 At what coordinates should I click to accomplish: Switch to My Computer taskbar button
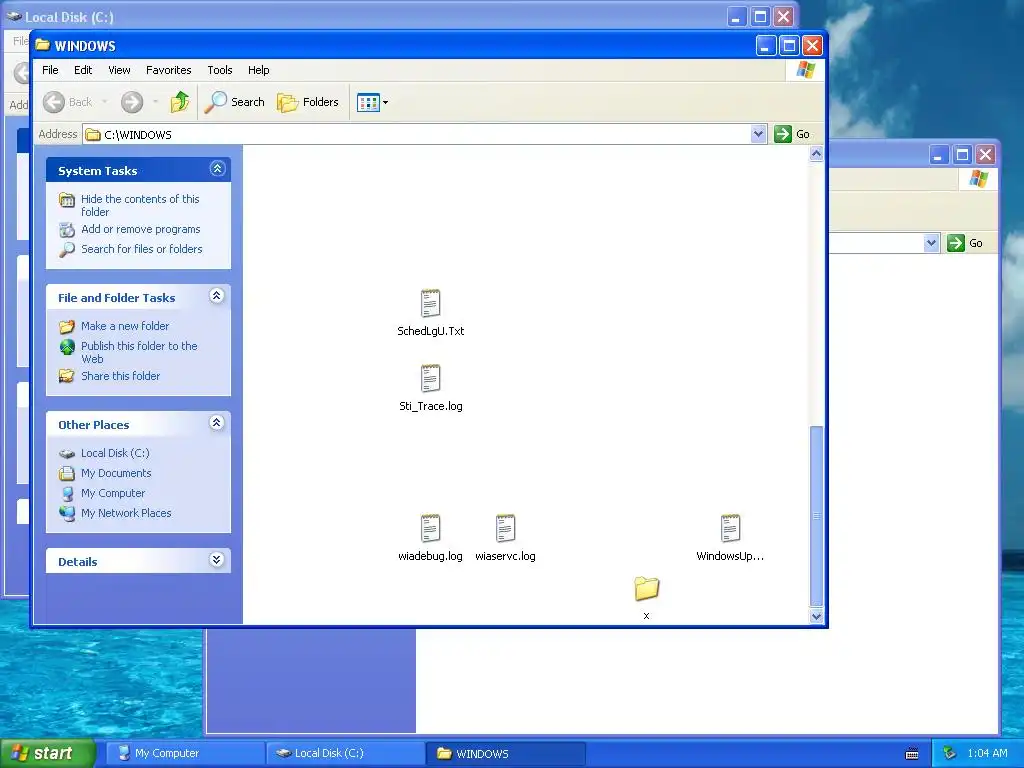pyautogui.click(x=185, y=754)
